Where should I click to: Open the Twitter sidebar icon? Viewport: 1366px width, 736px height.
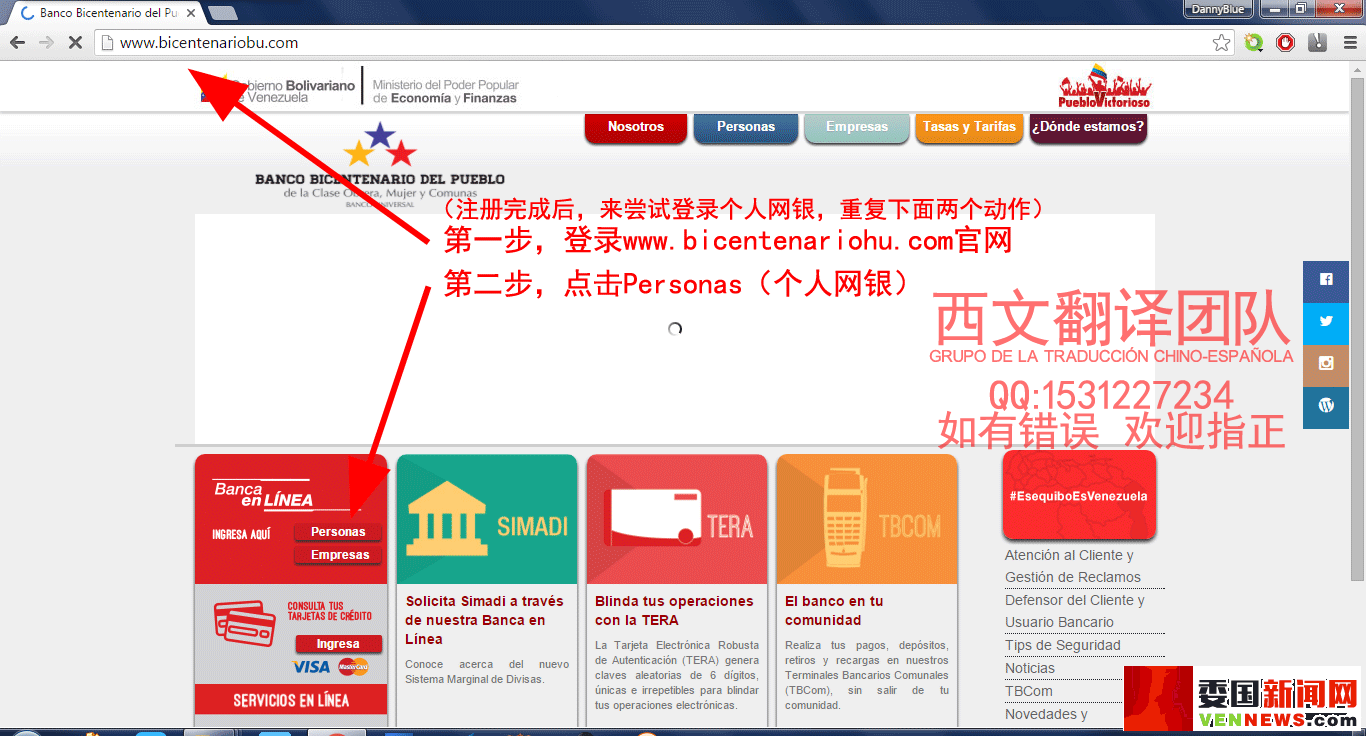coord(1326,322)
